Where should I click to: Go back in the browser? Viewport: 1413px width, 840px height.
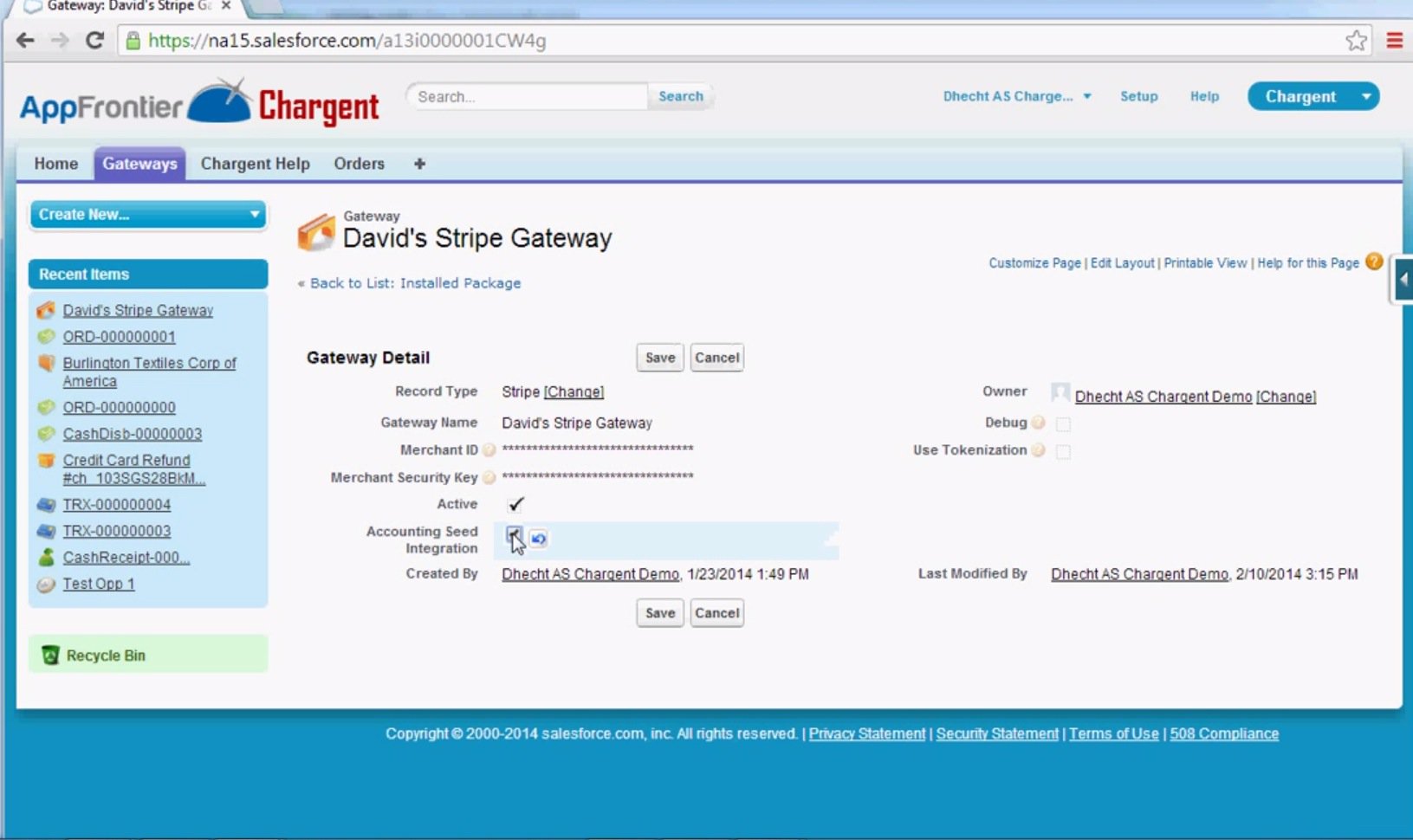pos(25,40)
